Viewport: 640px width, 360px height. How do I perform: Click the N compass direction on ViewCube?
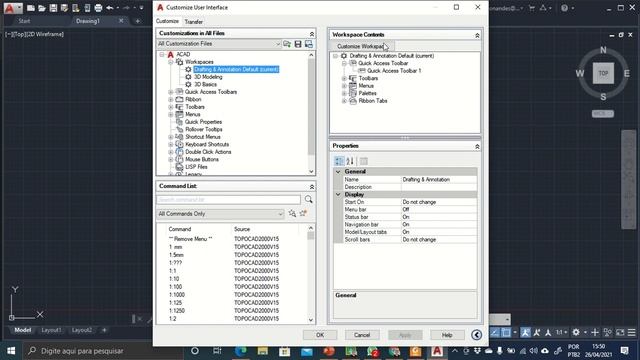603,50
